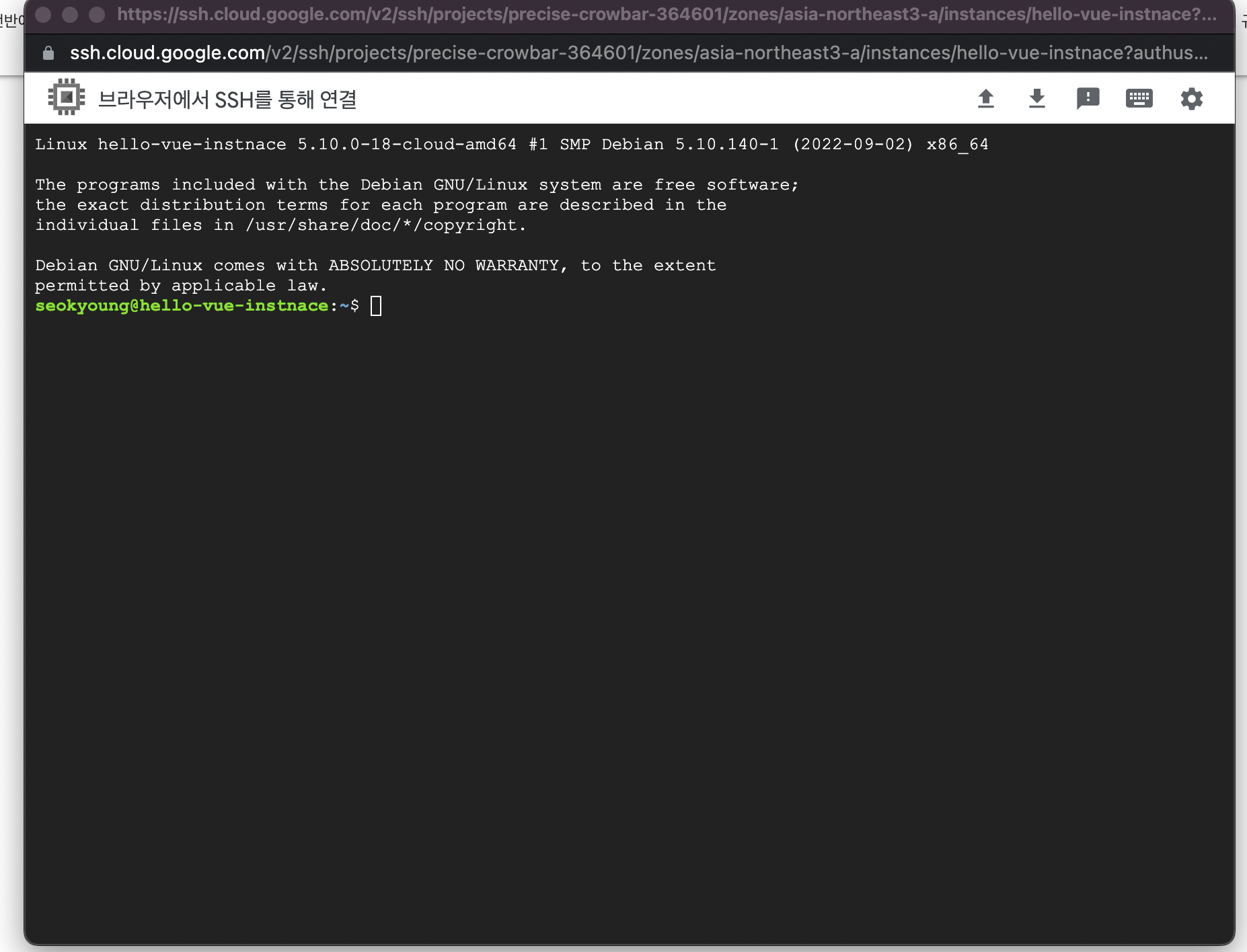This screenshot has width=1247, height=952.
Task: Maximize the SSH window
Action: click(x=97, y=14)
